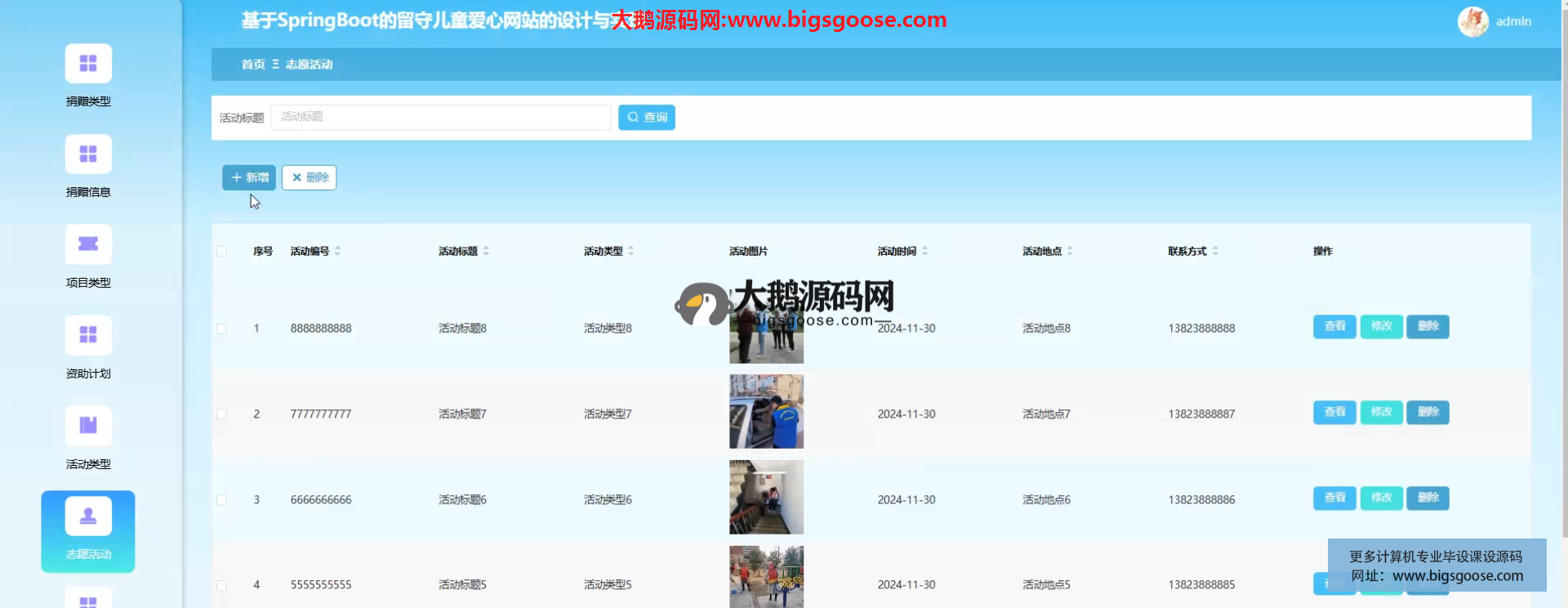Screen dimensions: 1568x608
Task: Sort by 活动编号 column arrows
Action: pyautogui.click(x=338, y=251)
